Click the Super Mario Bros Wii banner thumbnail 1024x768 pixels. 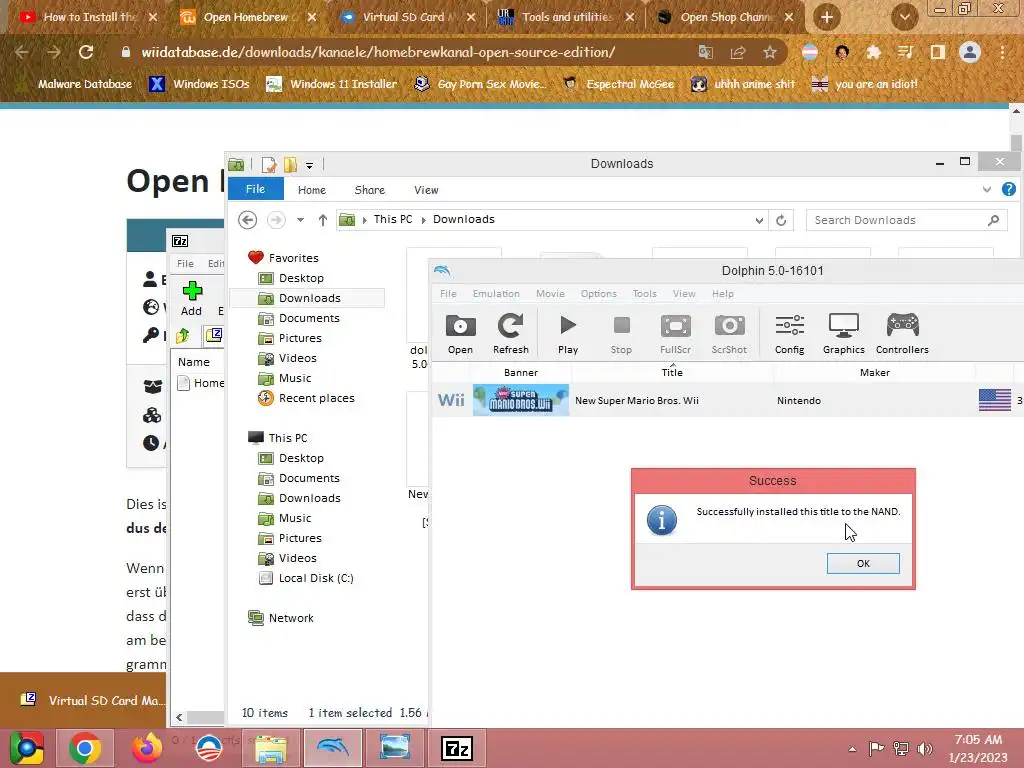520,400
